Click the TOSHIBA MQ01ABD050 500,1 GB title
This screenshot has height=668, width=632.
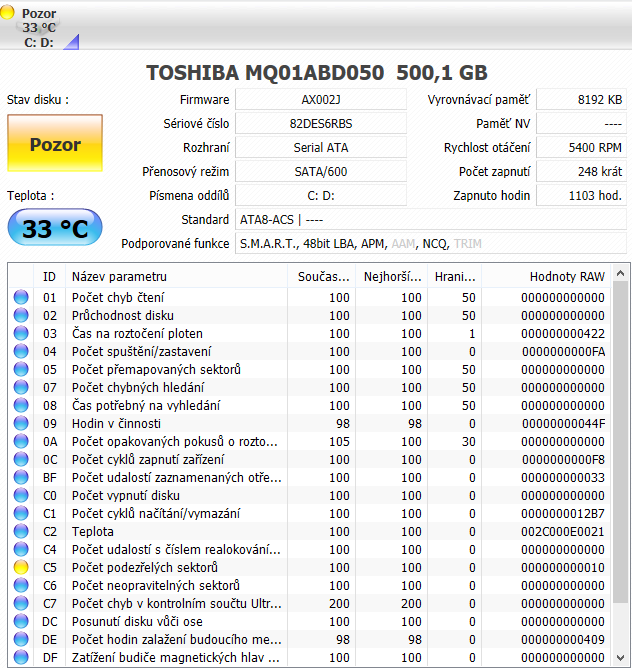click(317, 72)
